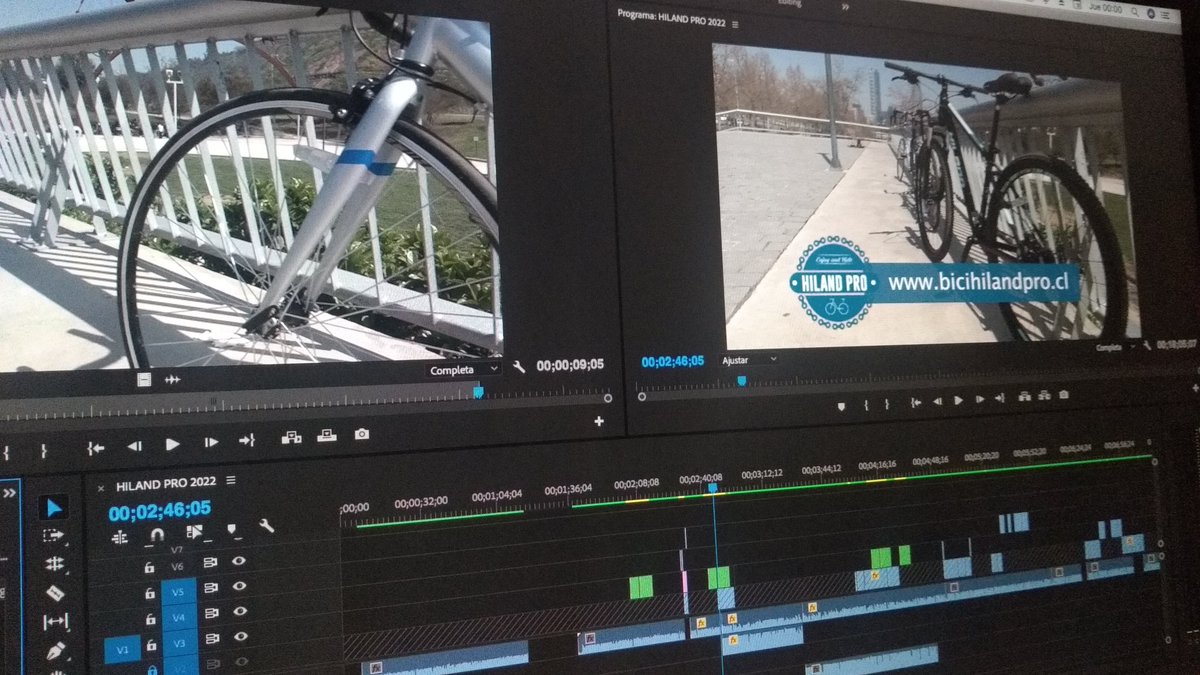Screen dimensions: 1200x675
Task: Expand the double-chevron panel overflow
Action: [10, 492]
